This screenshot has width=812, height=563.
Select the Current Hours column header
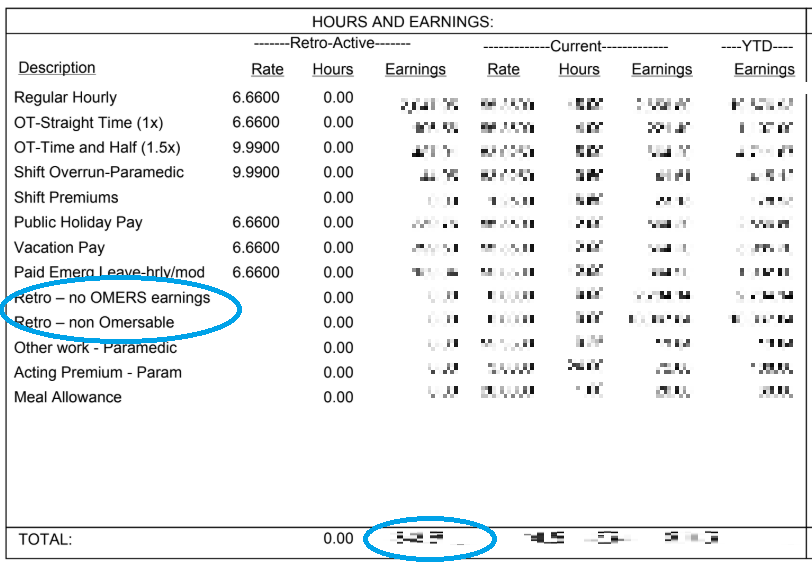[579, 69]
